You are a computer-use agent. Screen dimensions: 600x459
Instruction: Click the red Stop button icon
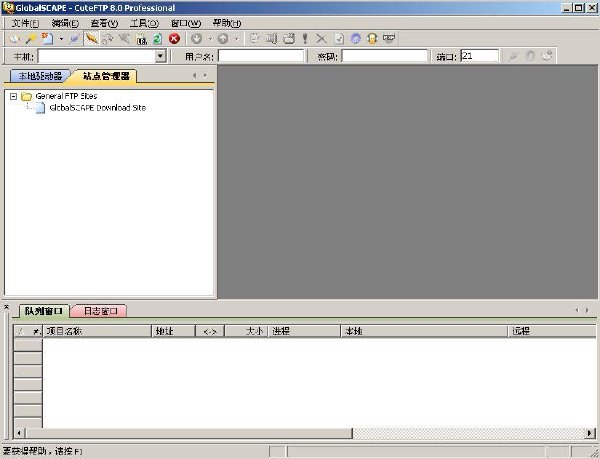[174, 39]
